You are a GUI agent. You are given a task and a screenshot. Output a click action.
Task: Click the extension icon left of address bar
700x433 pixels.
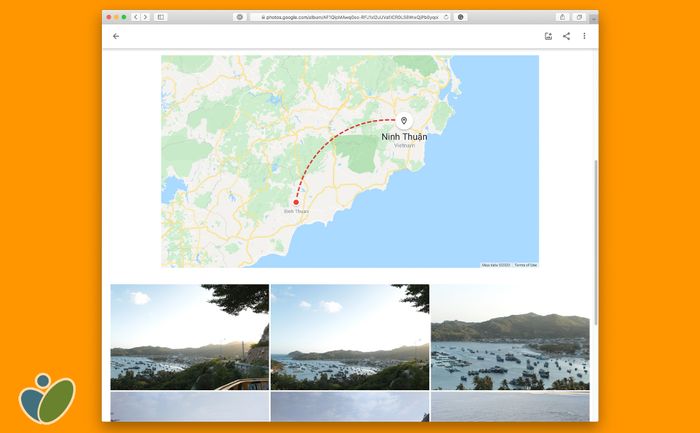coord(240,17)
